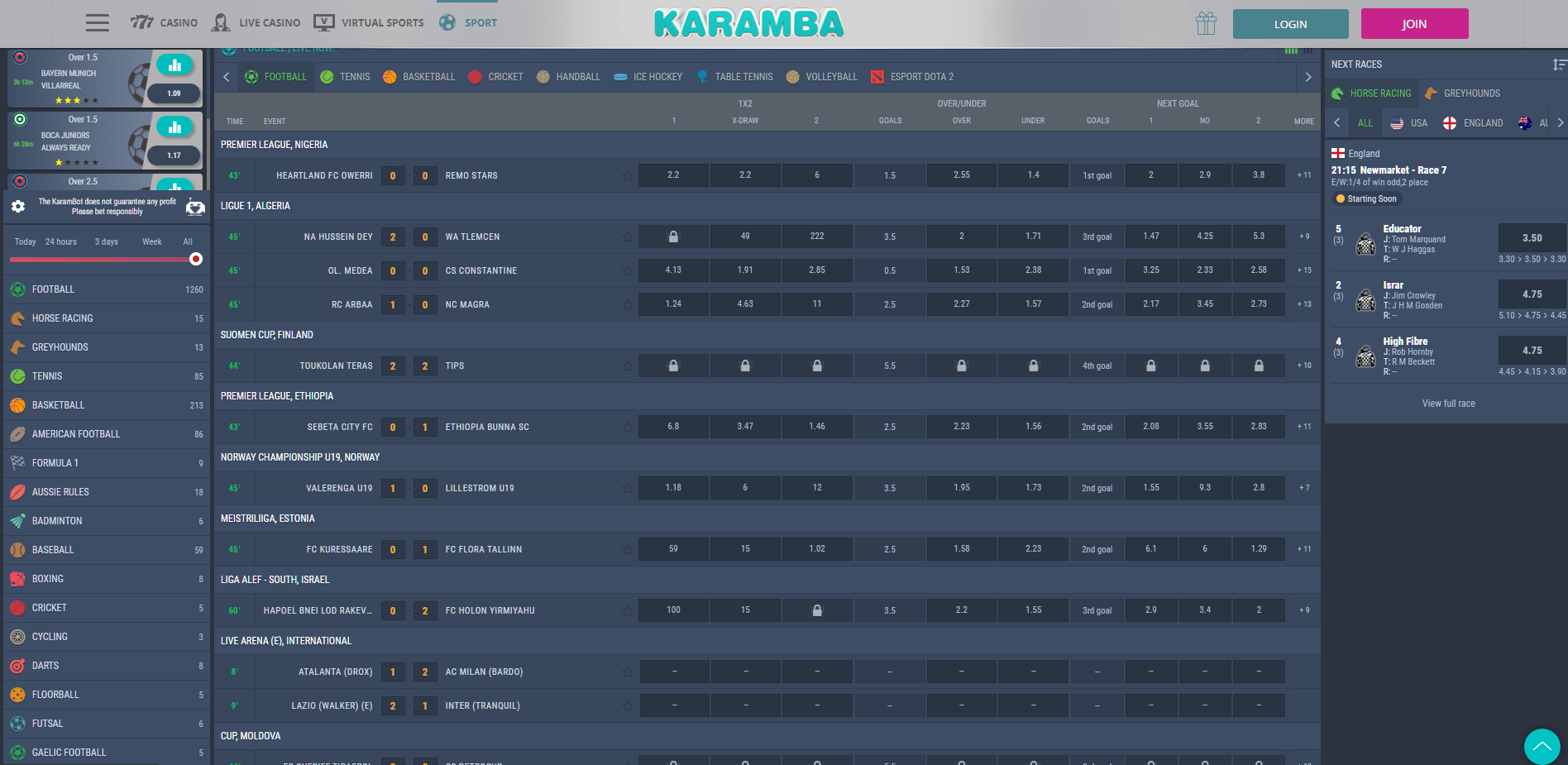
Task: Set time filter to Week
Action: point(152,242)
